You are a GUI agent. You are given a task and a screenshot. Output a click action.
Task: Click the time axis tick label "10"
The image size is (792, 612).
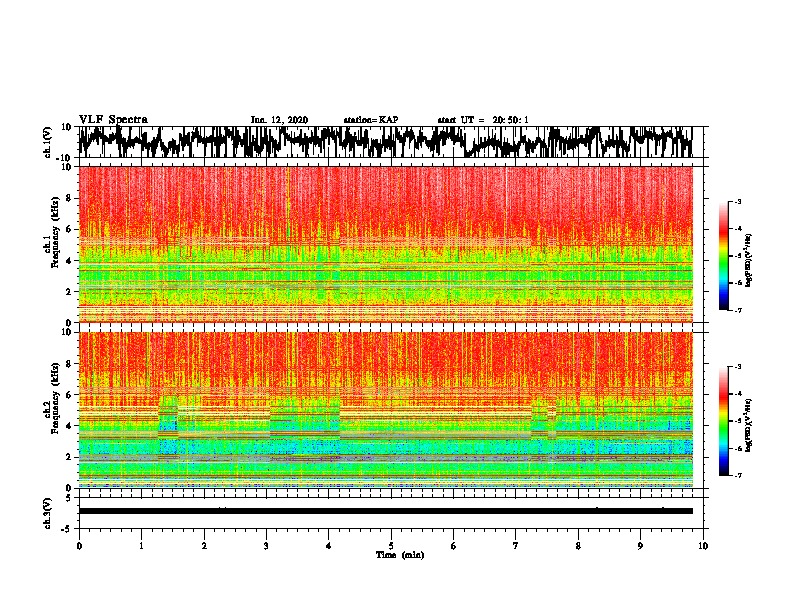coord(703,546)
